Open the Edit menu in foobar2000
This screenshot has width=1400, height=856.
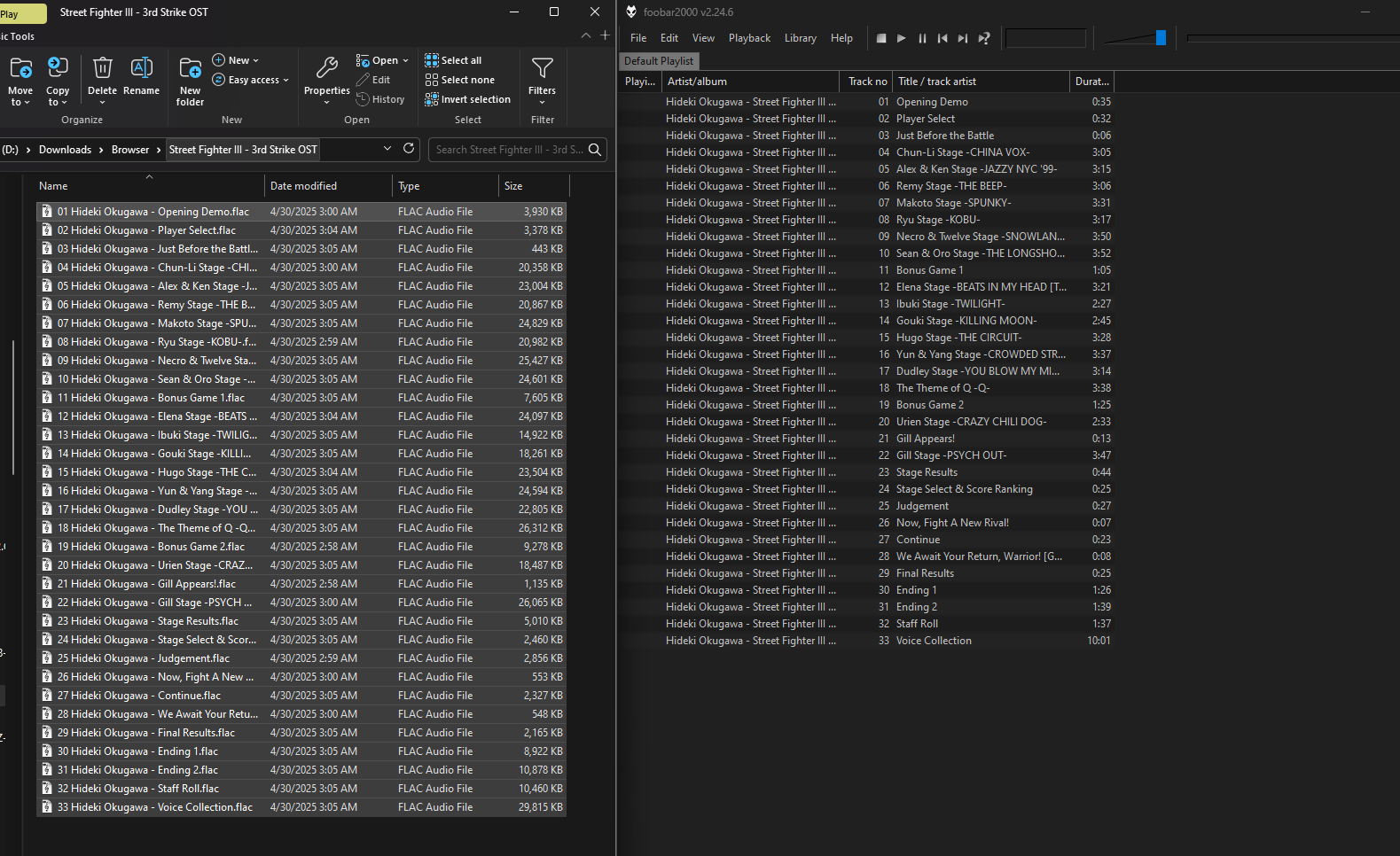click(x=669, y=38)
